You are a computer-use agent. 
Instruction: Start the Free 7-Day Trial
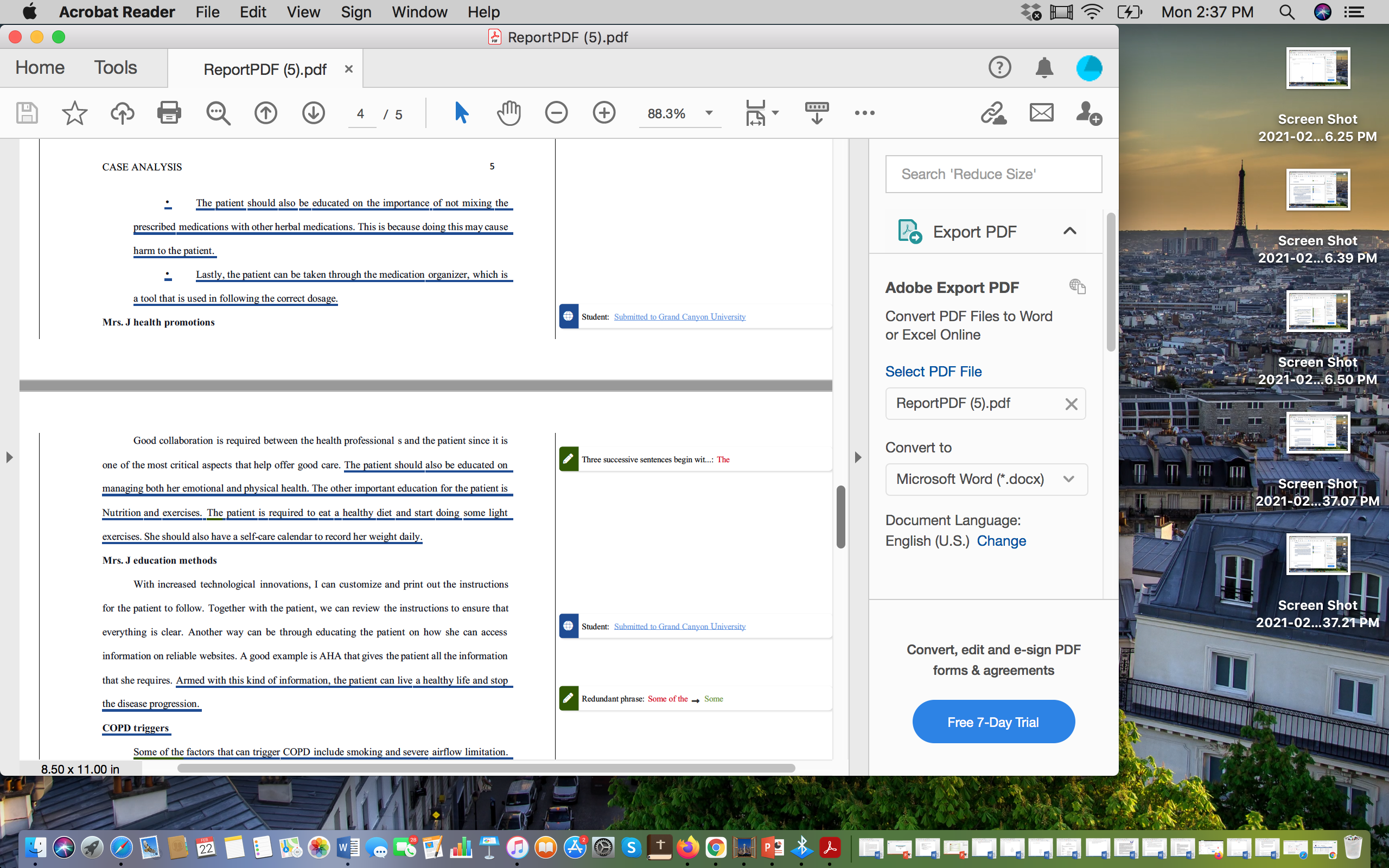coord(993,722)
